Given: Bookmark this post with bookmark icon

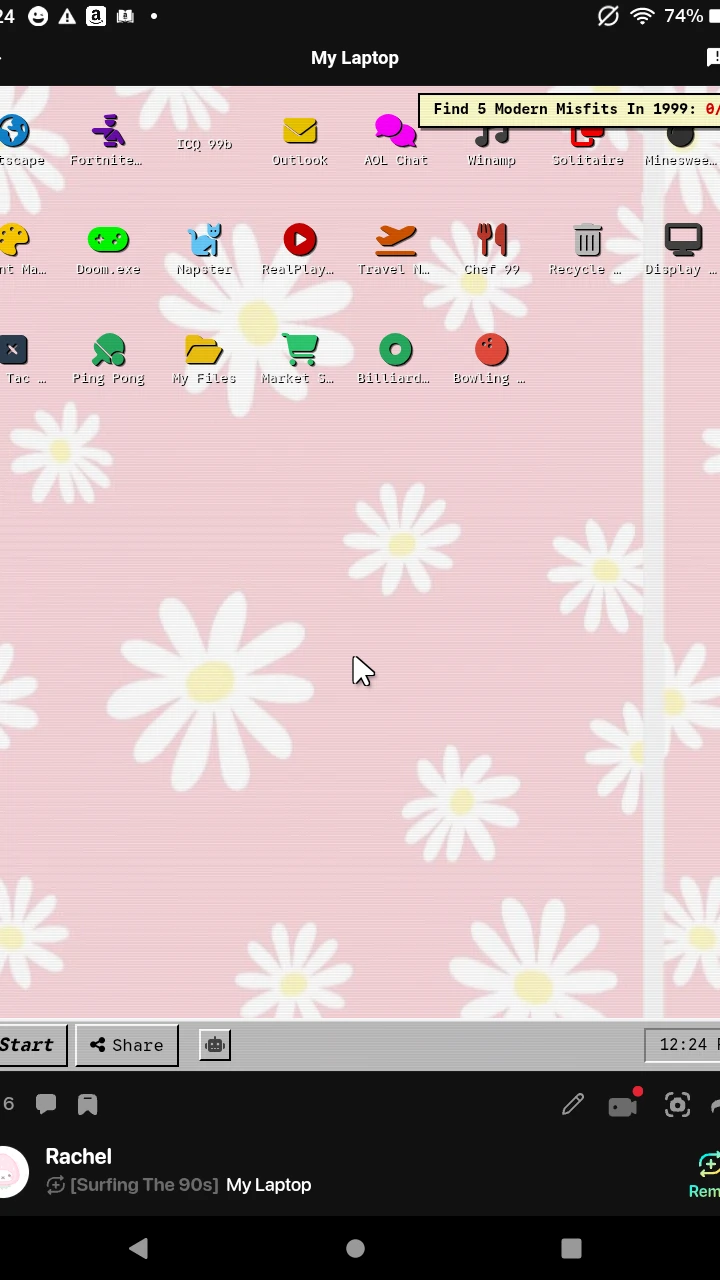Looking at the screenshot, I should click(x=88, y=1104).
